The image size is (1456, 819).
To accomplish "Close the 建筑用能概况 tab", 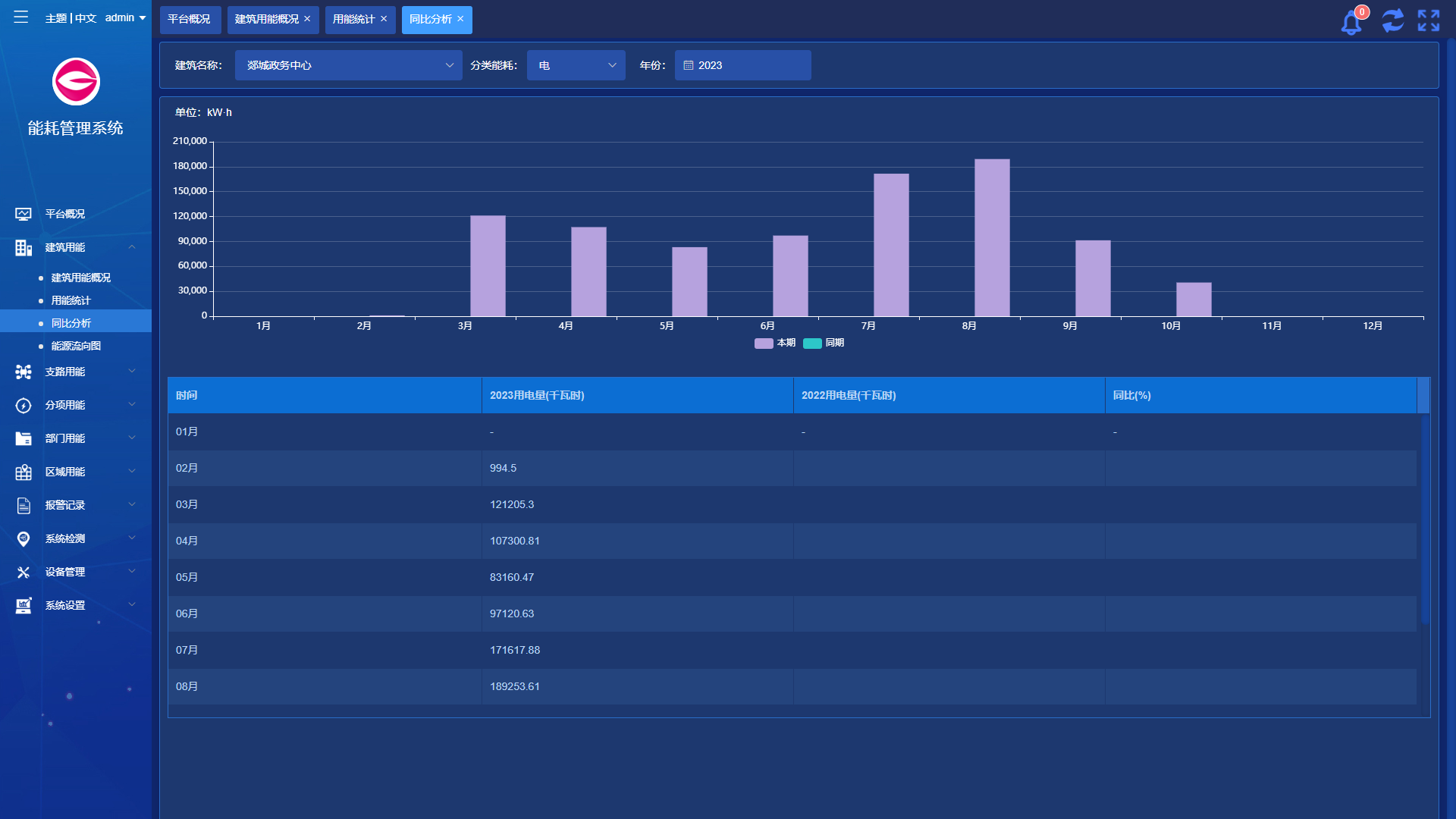I will pyautogui.click(x=307, y=19).
